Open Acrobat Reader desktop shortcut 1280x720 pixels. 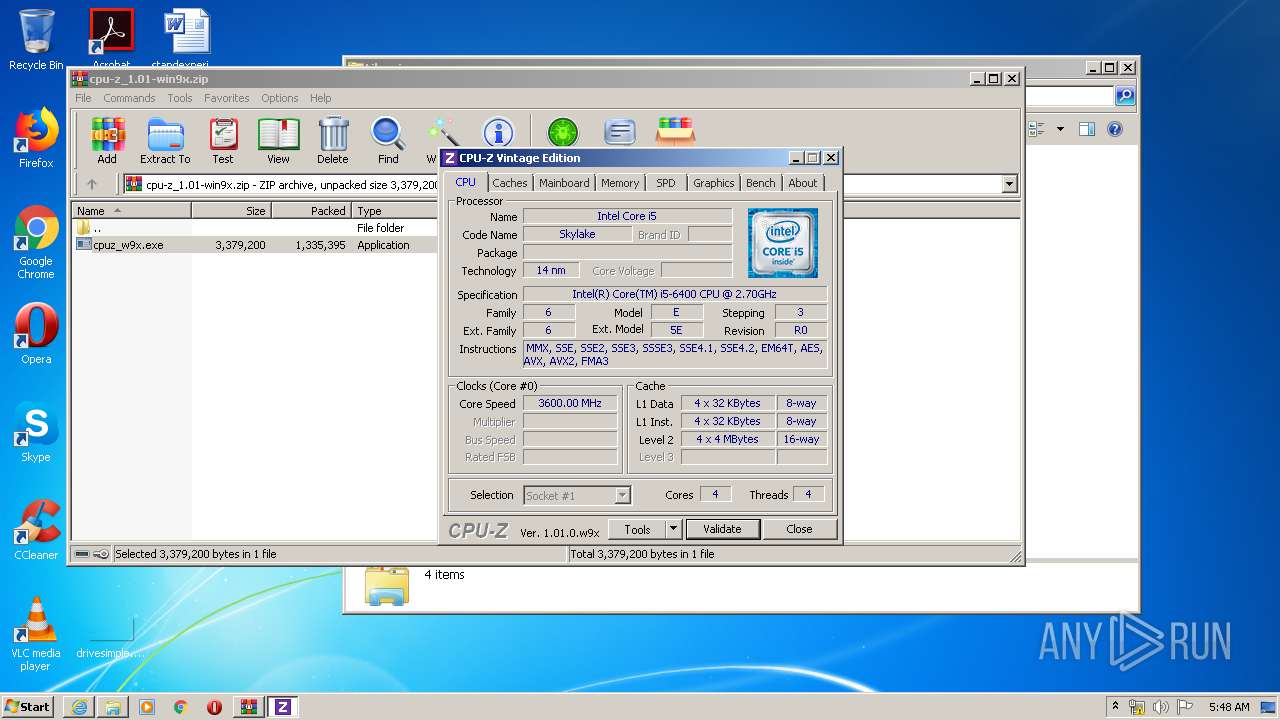pyautogui.click(x=111, y=40)
